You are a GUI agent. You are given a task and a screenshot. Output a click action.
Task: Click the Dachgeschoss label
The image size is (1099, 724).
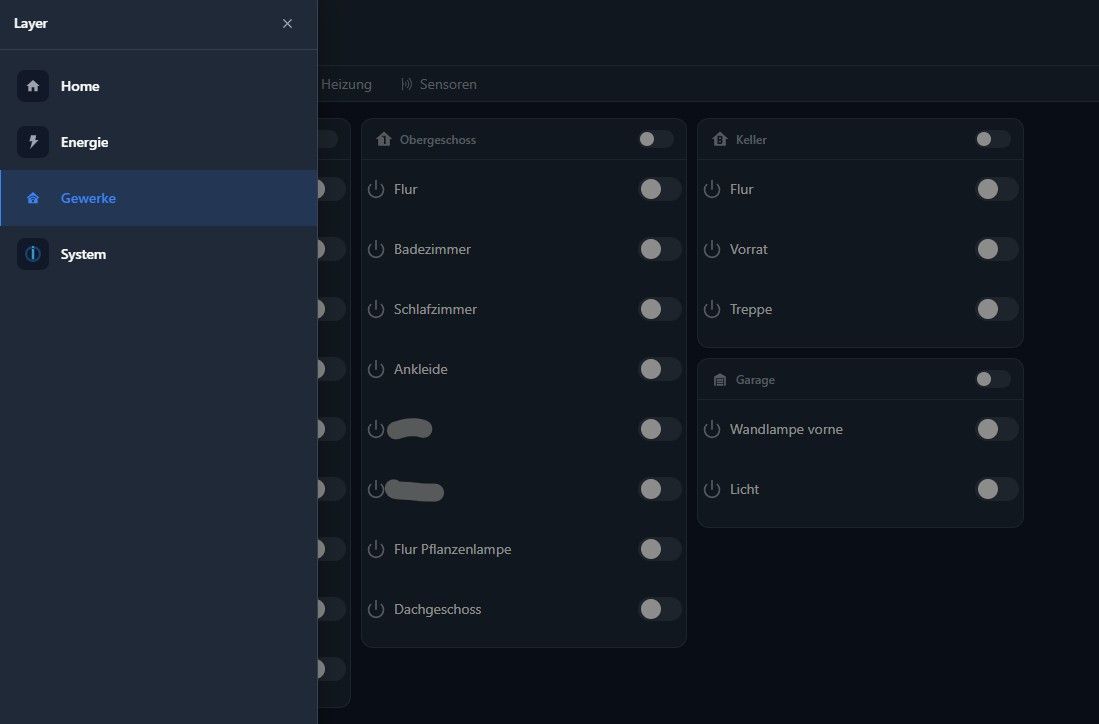tap(437, 610)
